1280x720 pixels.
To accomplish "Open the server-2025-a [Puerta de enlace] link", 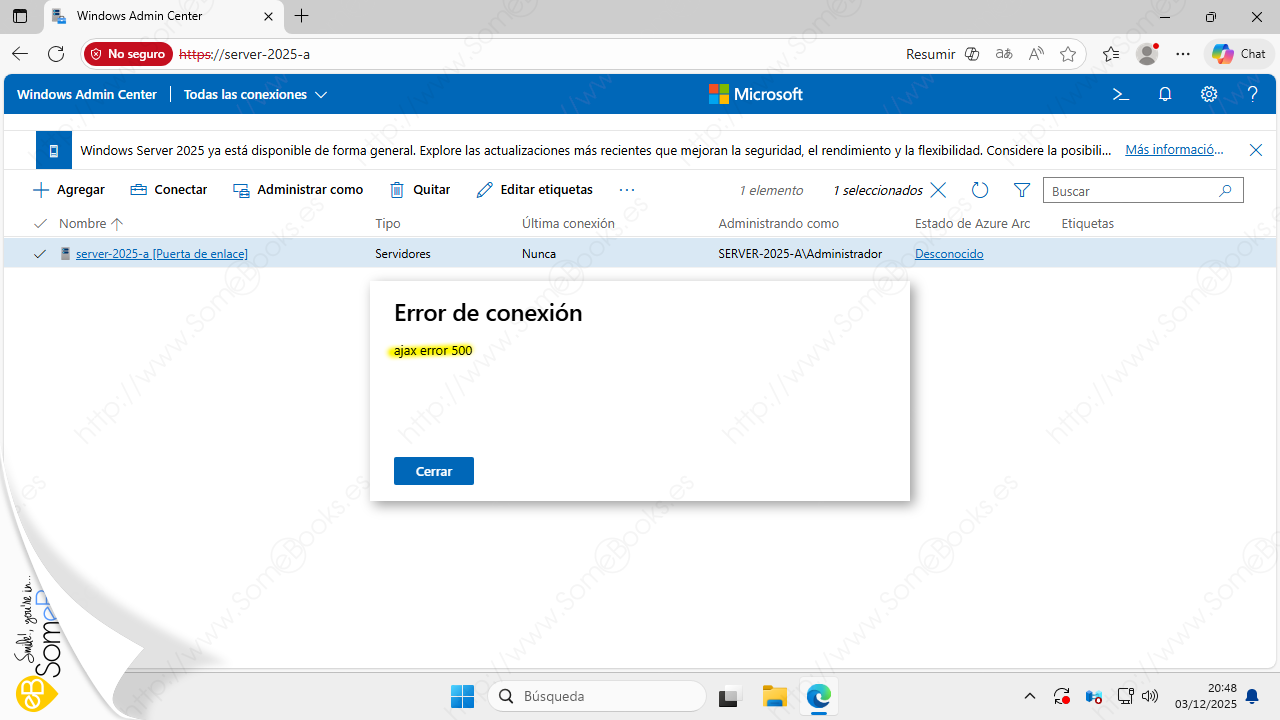I will [161, 254].
